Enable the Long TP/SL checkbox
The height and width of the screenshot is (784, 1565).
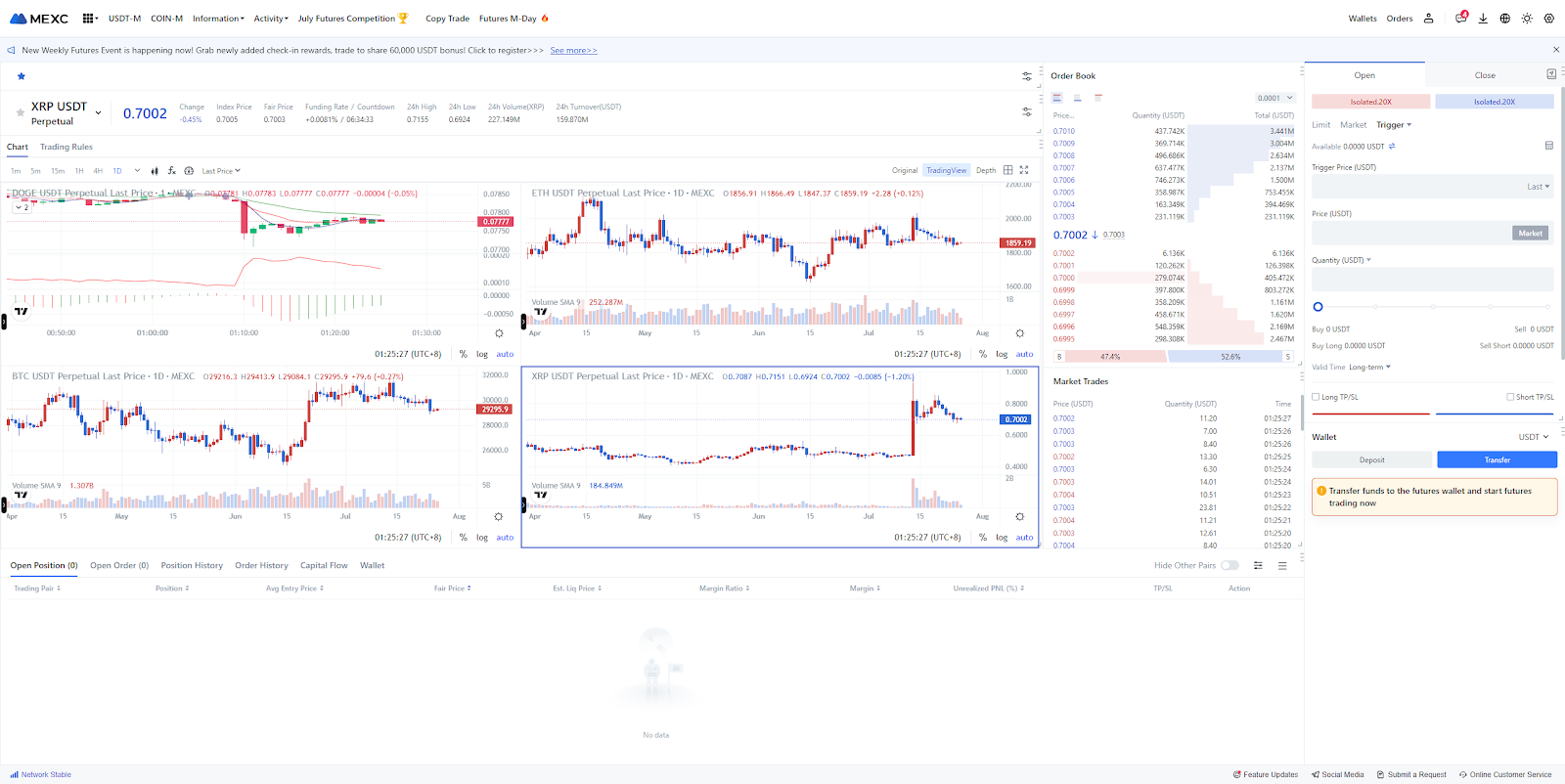coord(1316,397)
